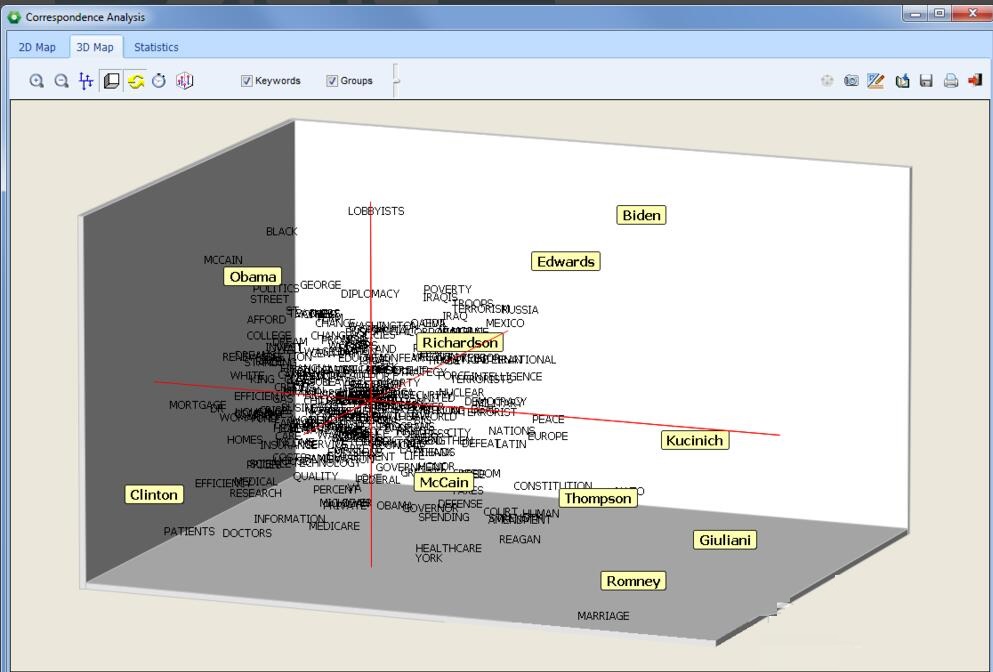Click the Biden group label
This screenshot has height=672, width=993.
641,215
